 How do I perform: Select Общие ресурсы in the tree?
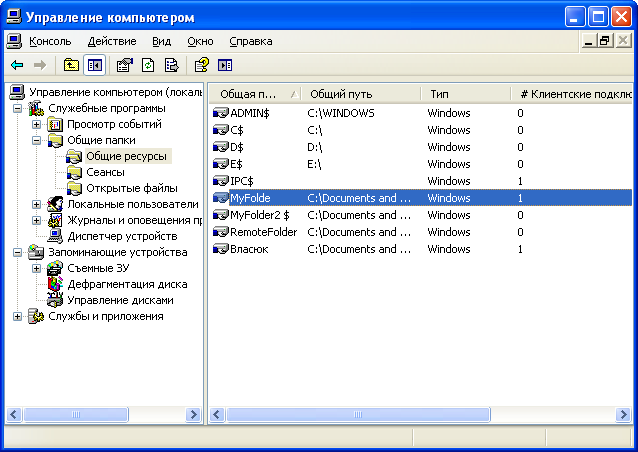pyautogui.click(x=127, y=156)
